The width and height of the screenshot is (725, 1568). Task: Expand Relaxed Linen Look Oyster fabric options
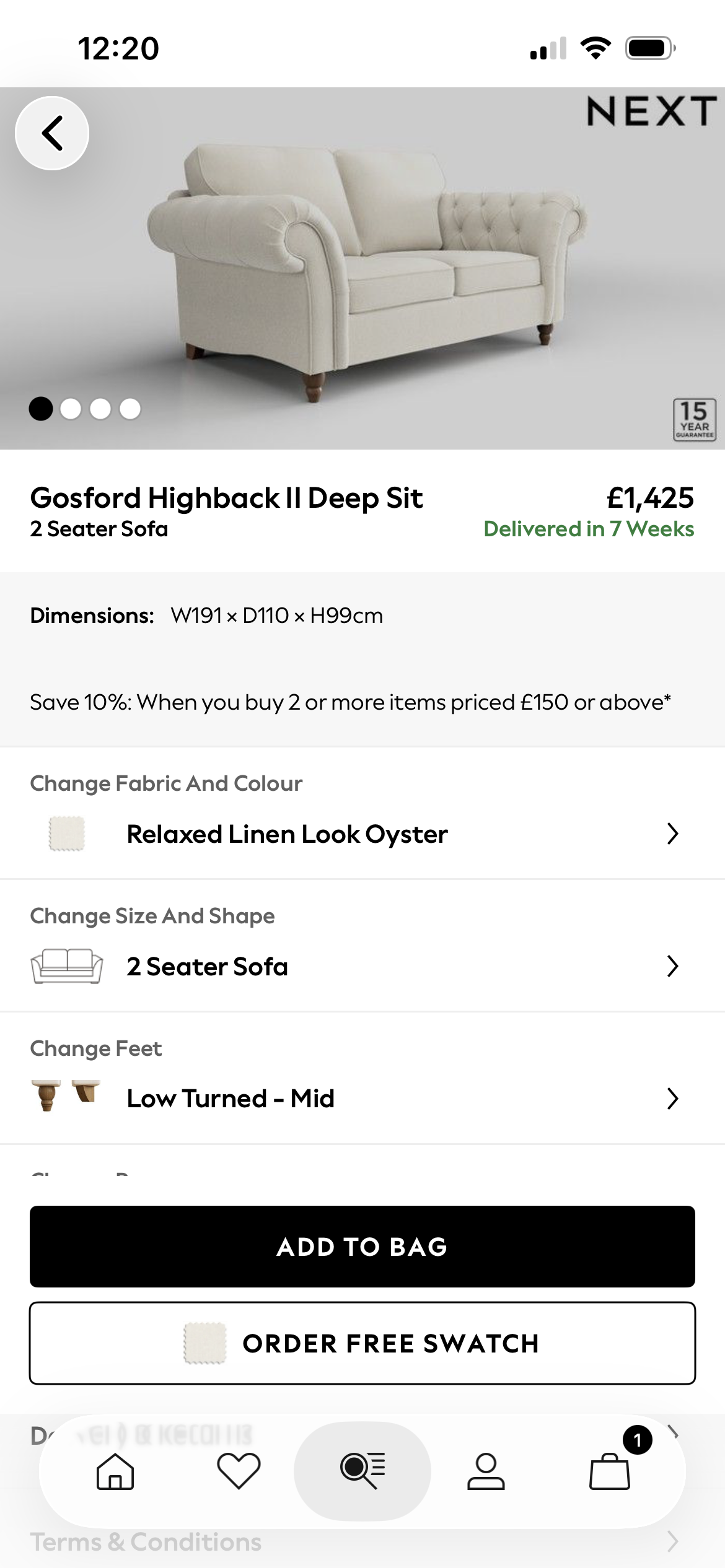(672, 834)
